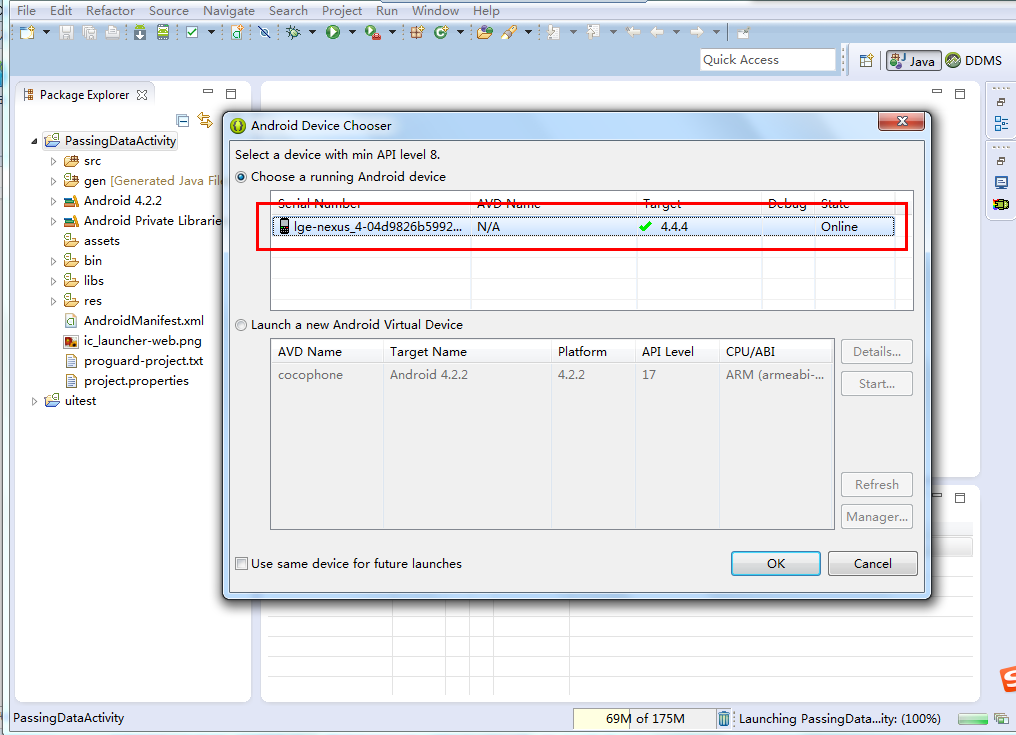Image resolution: width=1016 pixels, height=735 pixels.
Task: Click the Save icon in the toolbar
Action: [66, 32]
